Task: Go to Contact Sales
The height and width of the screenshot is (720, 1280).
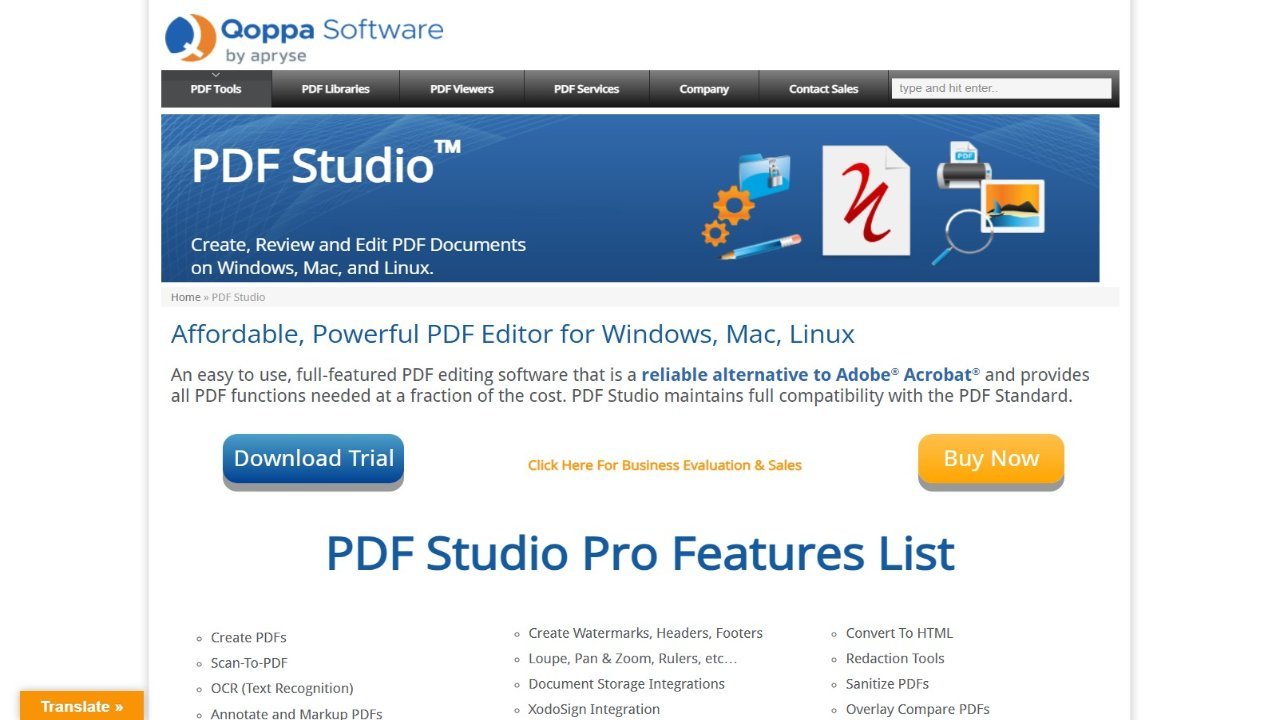Action: 823,89
